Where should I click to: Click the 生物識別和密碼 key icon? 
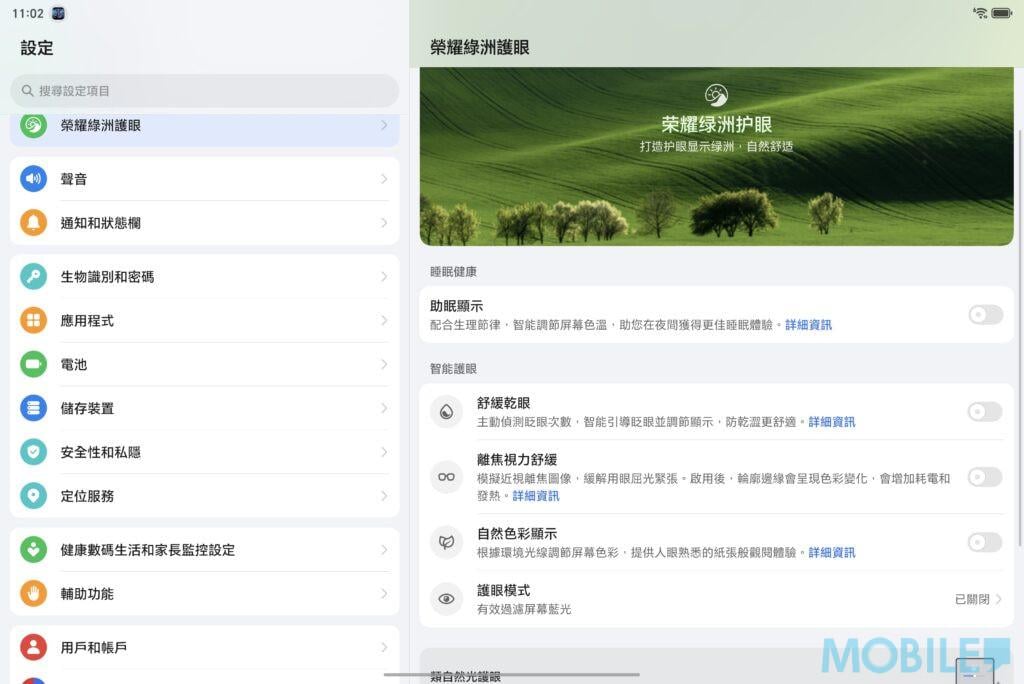point(33,277)
